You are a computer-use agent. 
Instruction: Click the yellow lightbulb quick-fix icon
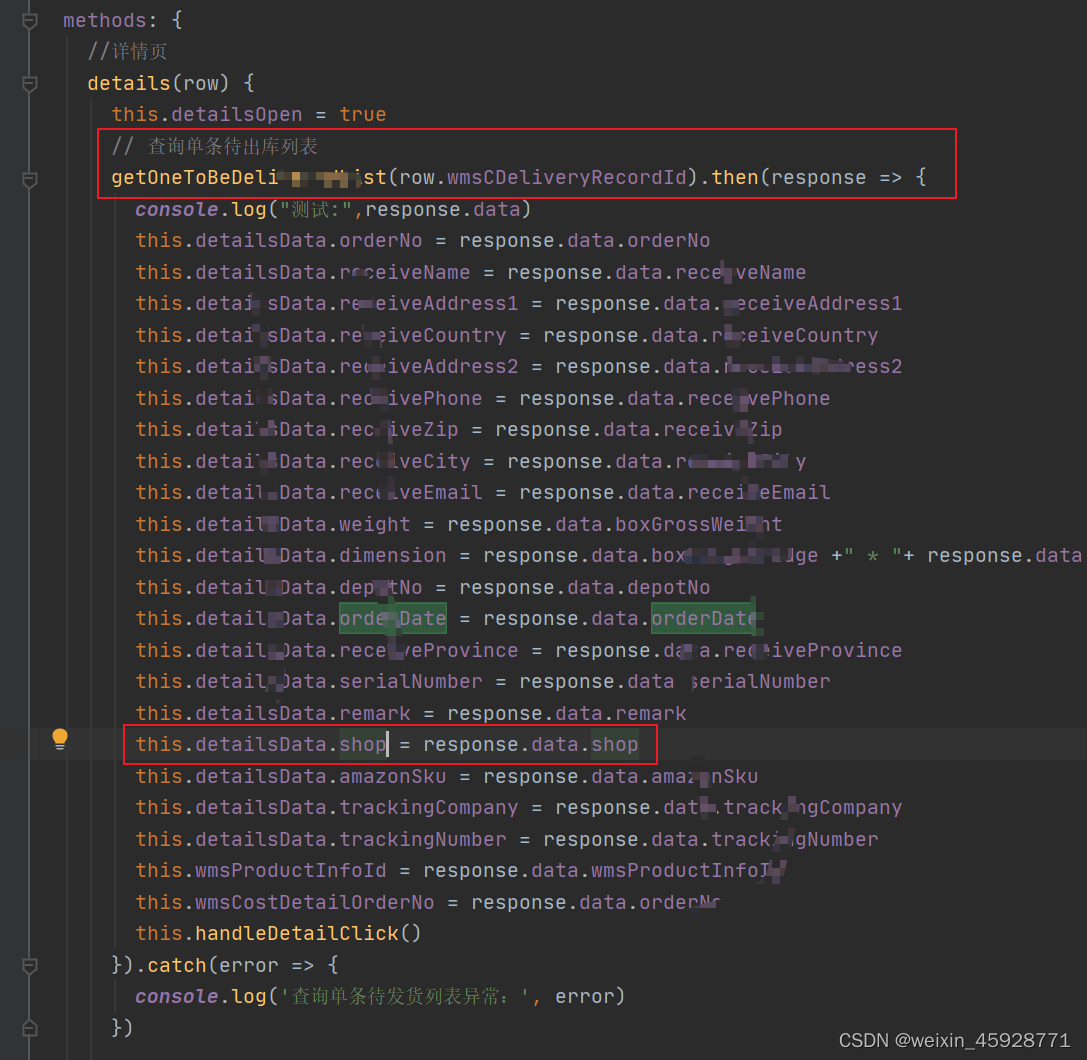point(60,737)
